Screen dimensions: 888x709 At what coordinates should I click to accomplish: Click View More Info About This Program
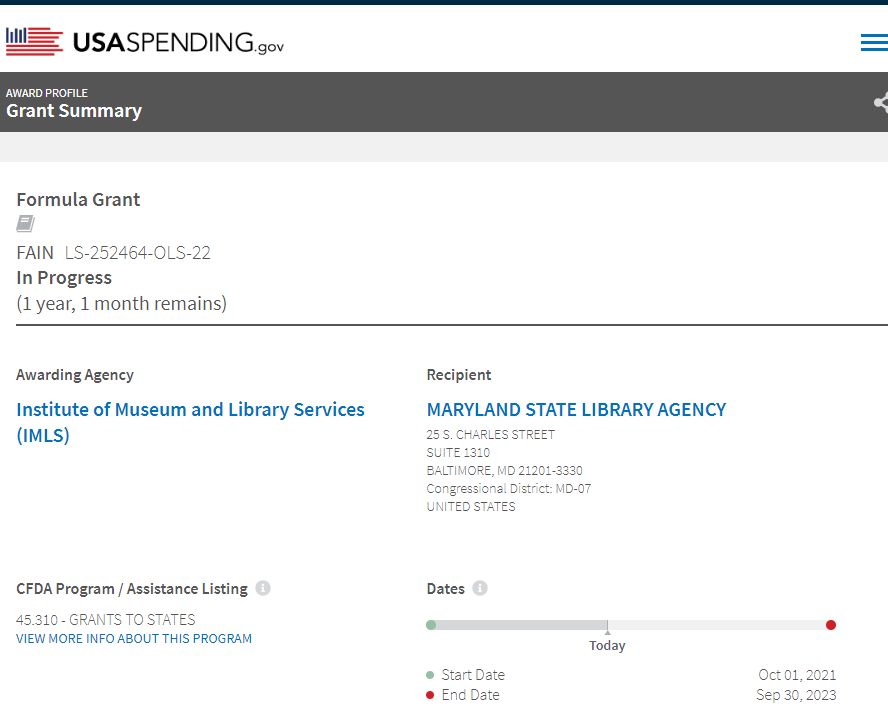tap(134, 638)
